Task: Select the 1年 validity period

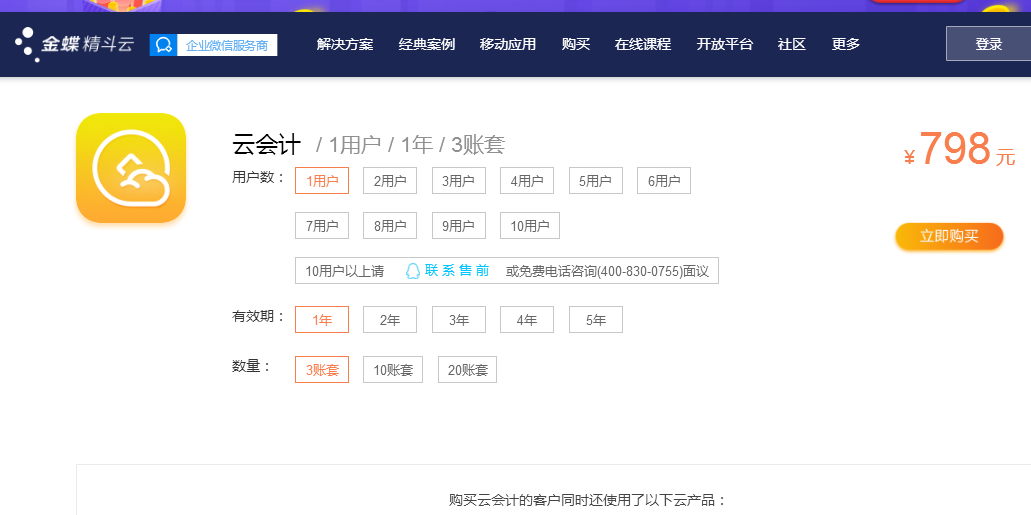Action: (322, 320)
